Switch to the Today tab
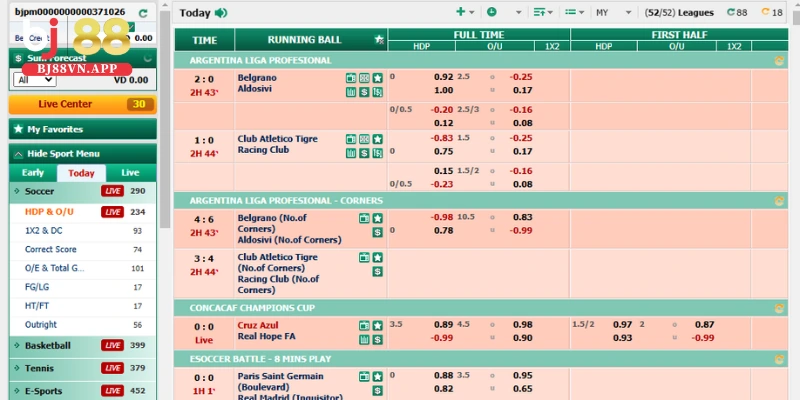This screenshot has width=800, height=400. (81, 173)
